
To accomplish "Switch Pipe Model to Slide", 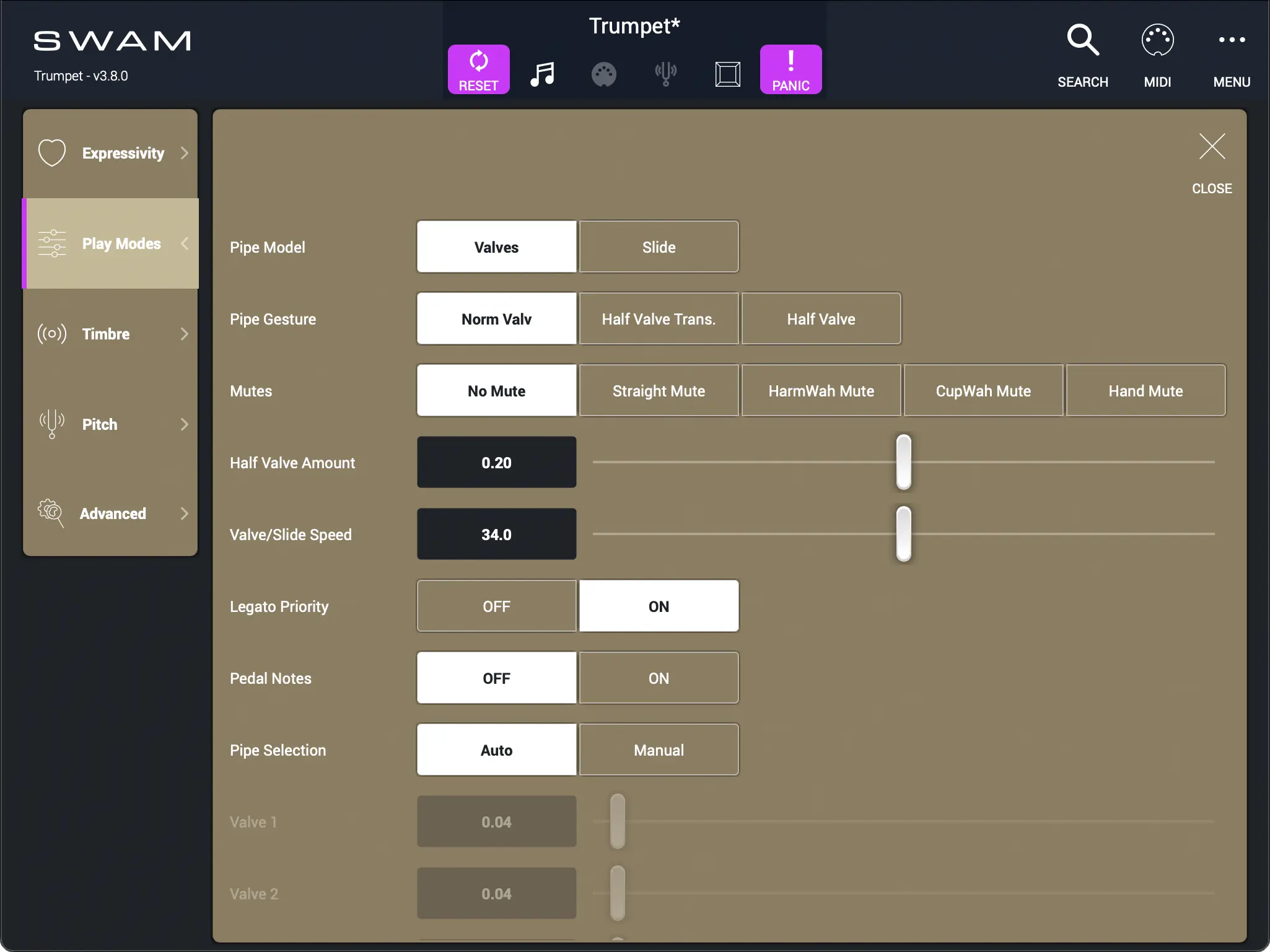I will pos(659,247).
